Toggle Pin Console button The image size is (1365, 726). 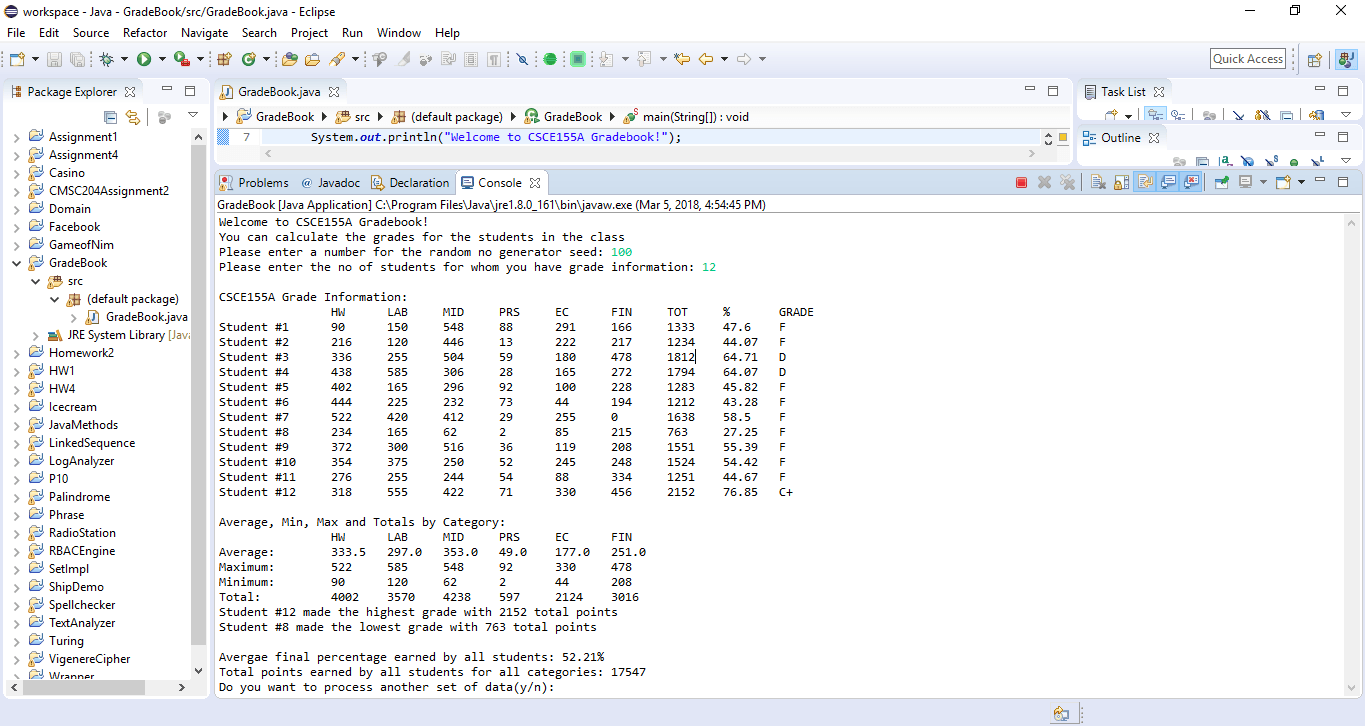1221,182
